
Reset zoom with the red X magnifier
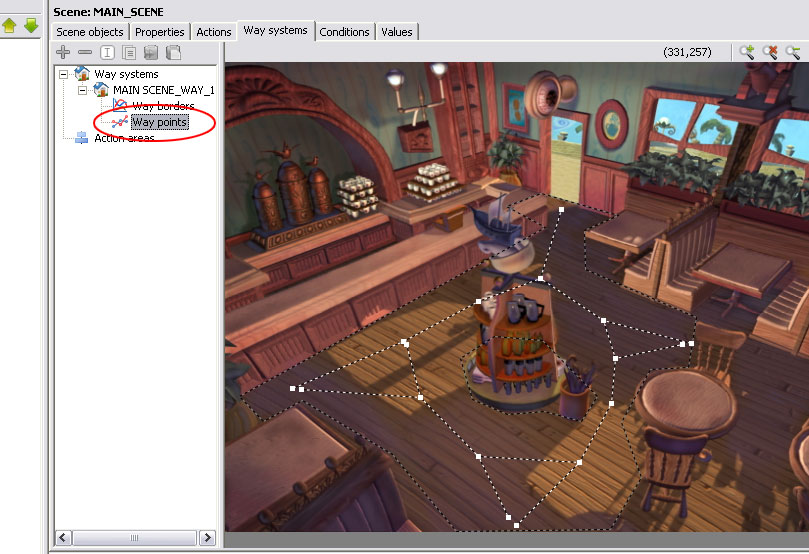point(770,52)
